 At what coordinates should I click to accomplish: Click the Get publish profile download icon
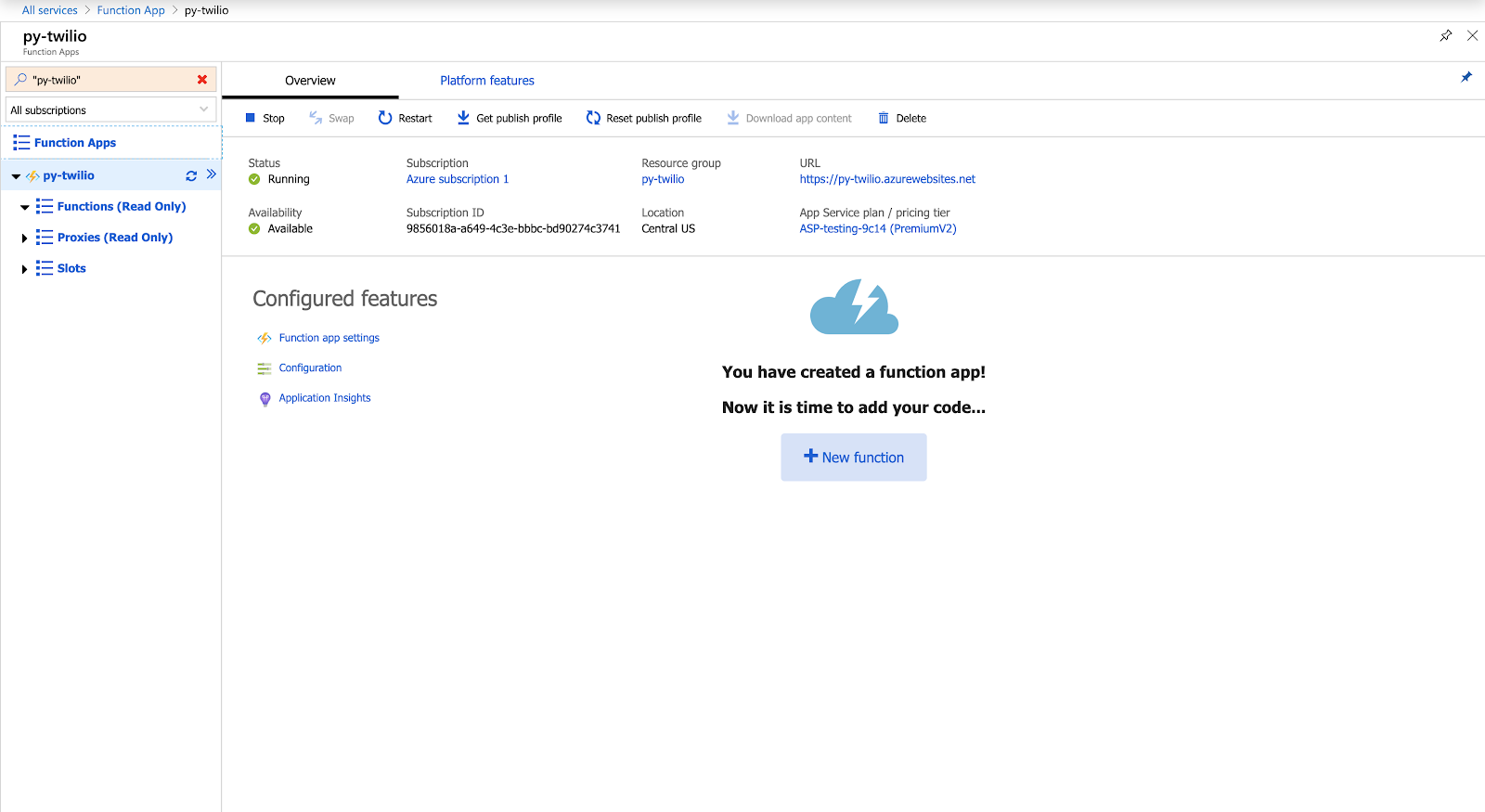(x=463, y=118)
